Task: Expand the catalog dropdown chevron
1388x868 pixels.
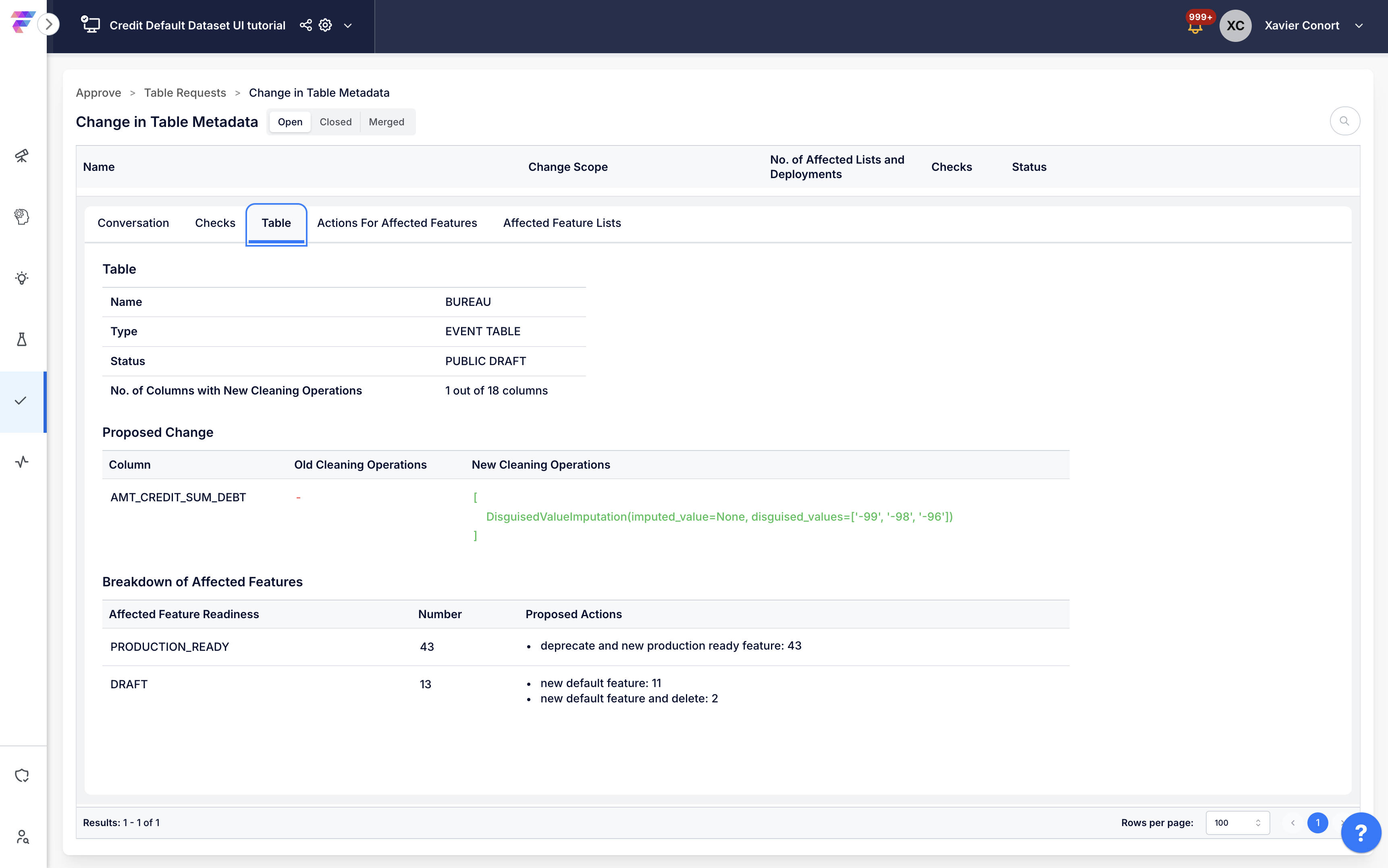Action: 348,26
